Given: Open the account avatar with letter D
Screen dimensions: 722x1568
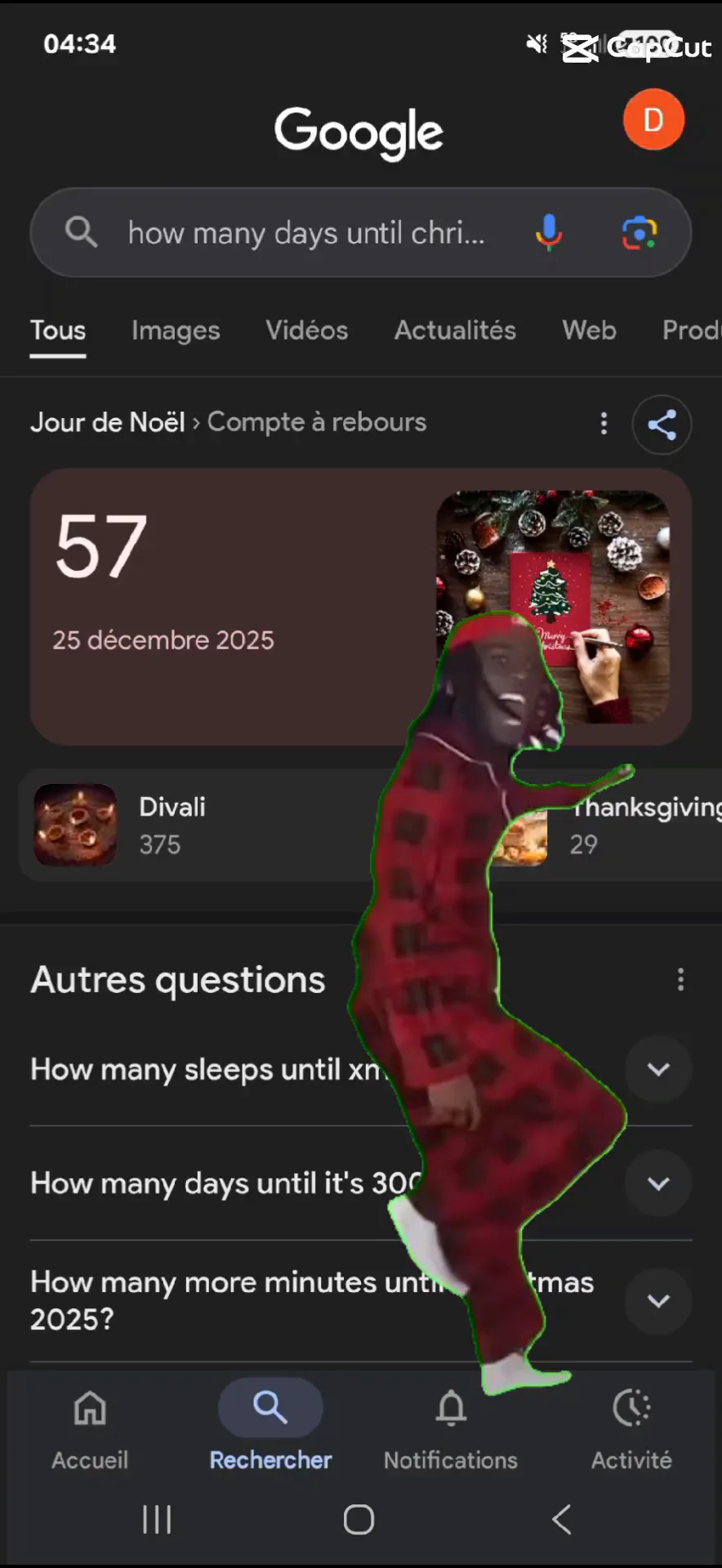Looking at the screenshot, I should pos(653,120).
